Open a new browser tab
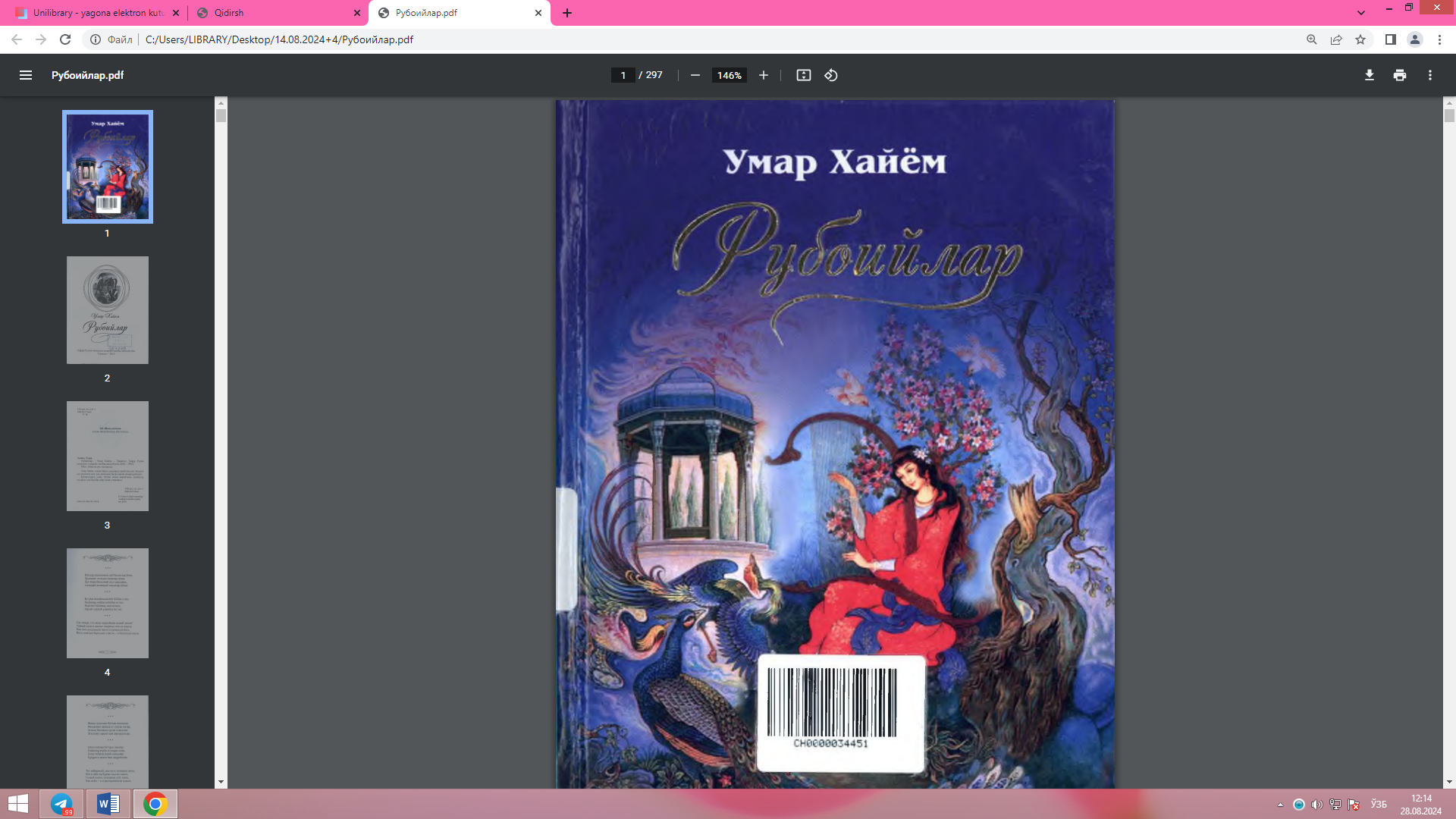The image size is (1456, 819). tap(567, 13)
